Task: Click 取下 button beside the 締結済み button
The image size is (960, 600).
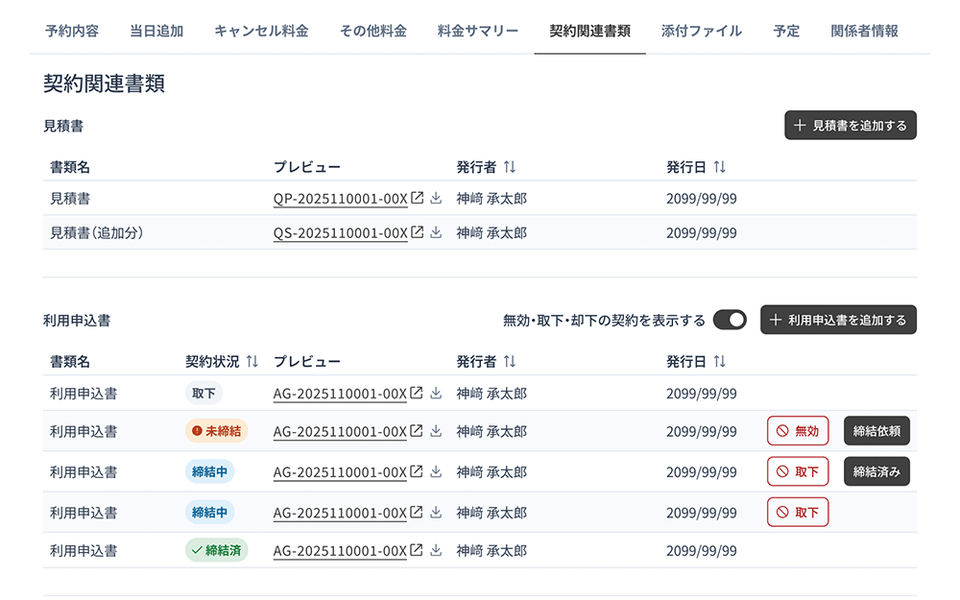Action: pos(798,471)
